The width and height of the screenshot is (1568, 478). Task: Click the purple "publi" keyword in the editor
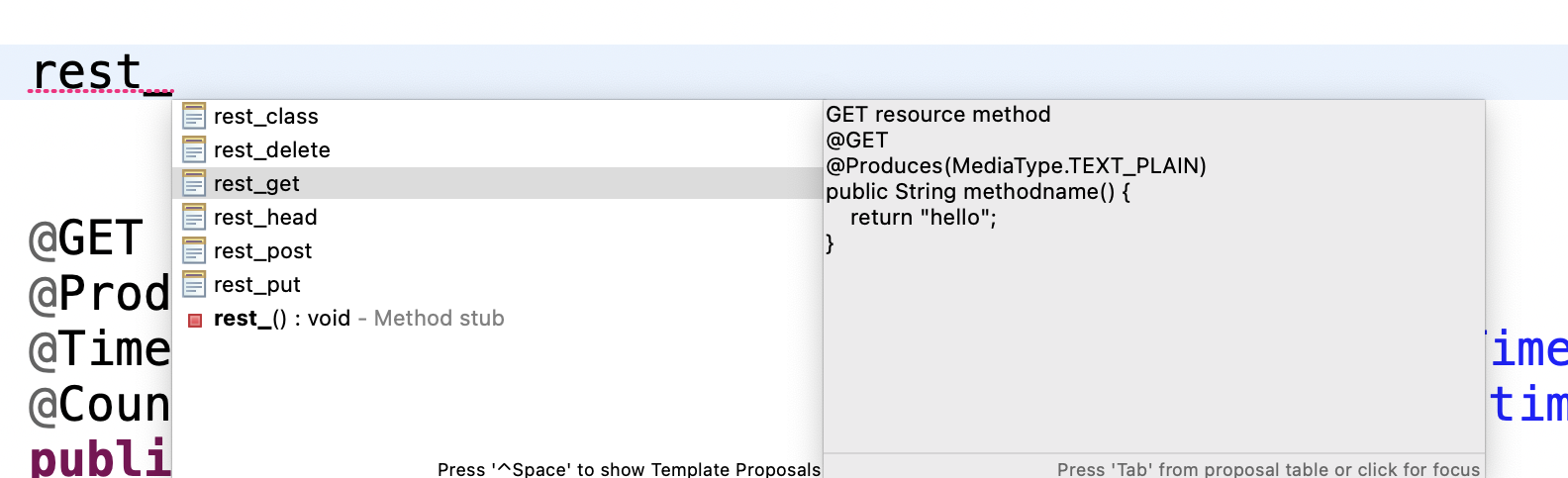99,458
